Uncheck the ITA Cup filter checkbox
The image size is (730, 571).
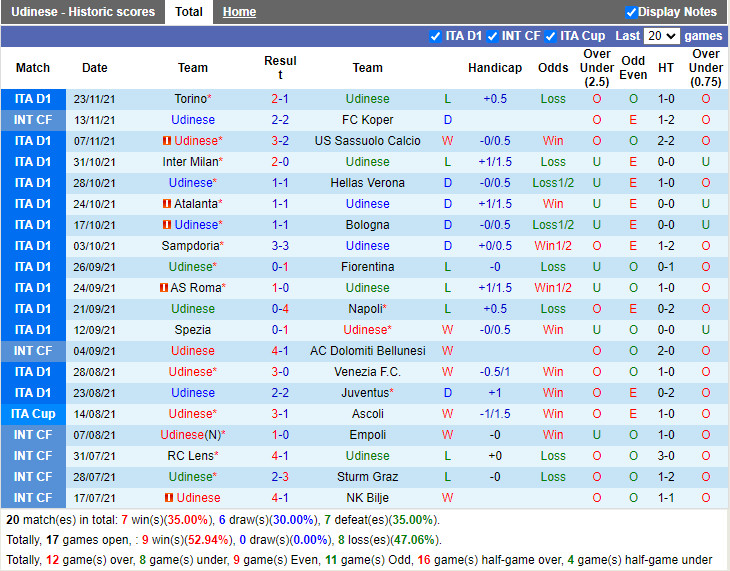(x=550, y=36)
